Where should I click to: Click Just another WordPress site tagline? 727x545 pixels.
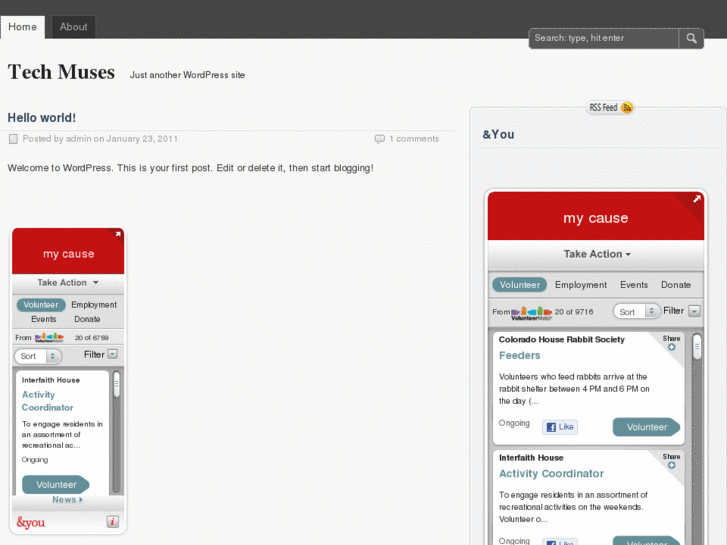click(x=187, y=75)
